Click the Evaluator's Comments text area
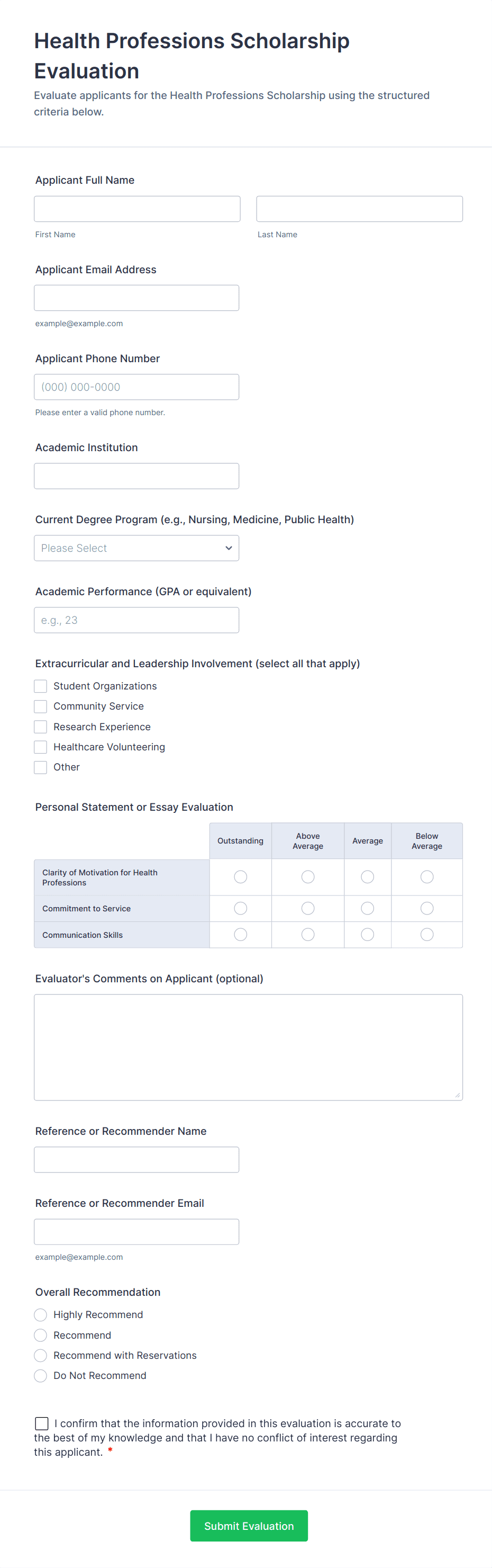492x1568 pixels. coord(248,1047)
